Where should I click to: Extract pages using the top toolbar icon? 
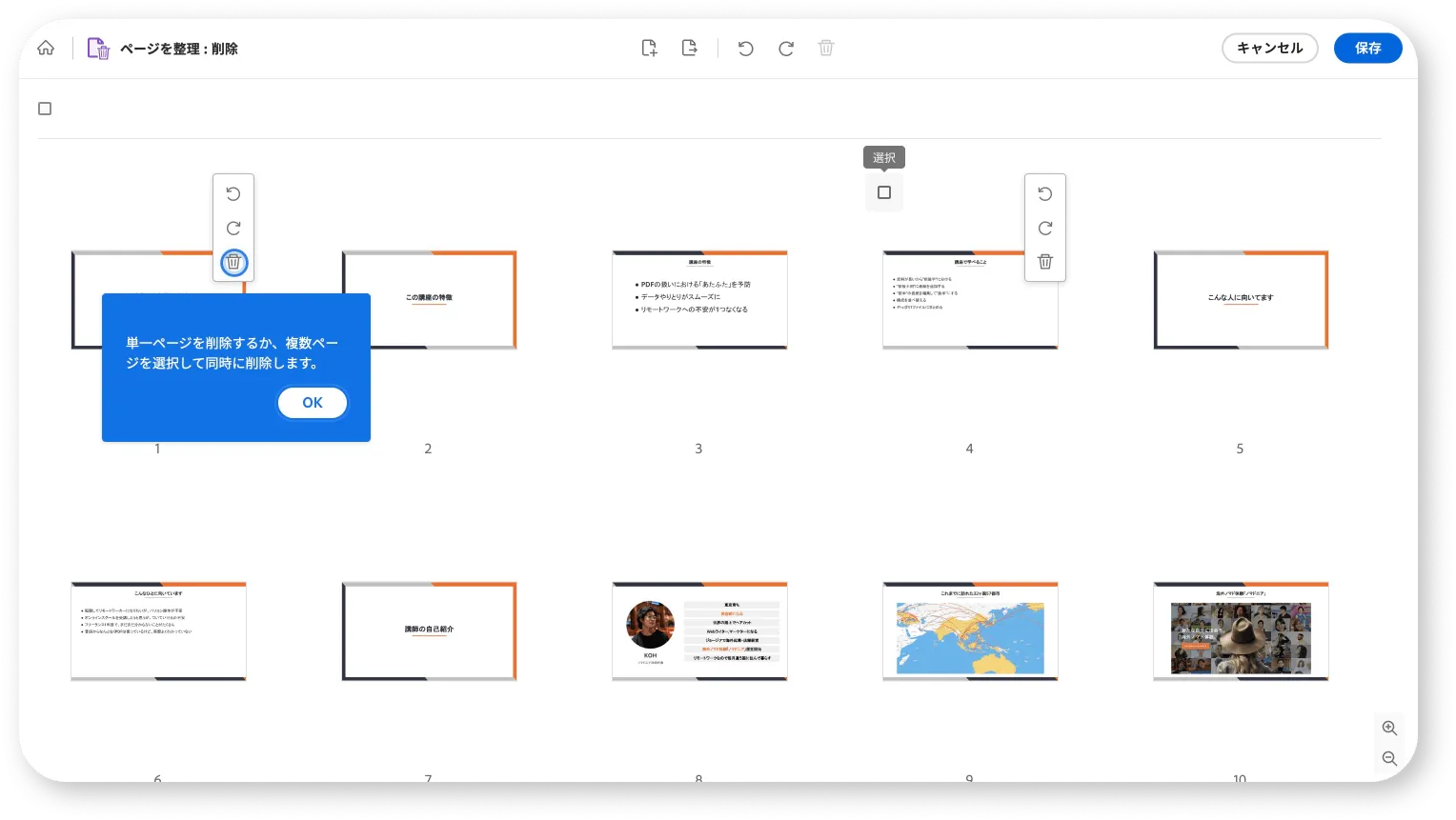pos(690,48)
